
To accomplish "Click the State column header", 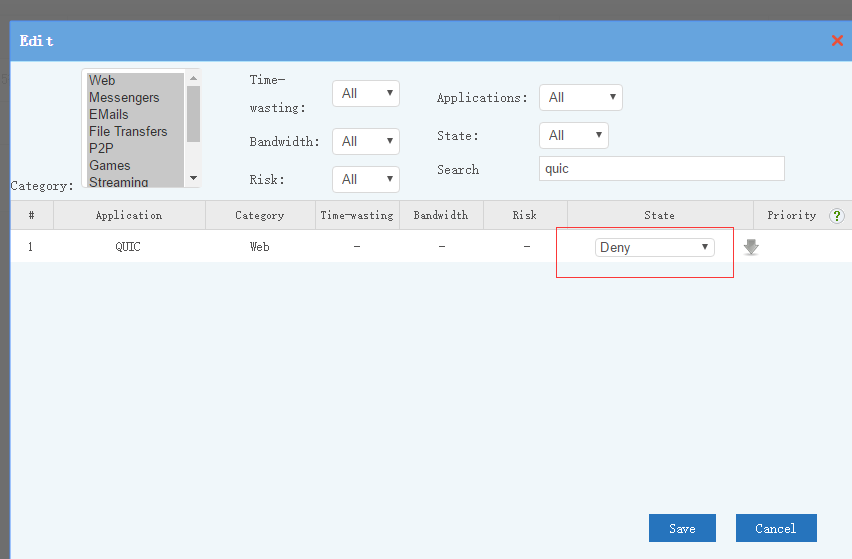I will [x=660, y=215].
